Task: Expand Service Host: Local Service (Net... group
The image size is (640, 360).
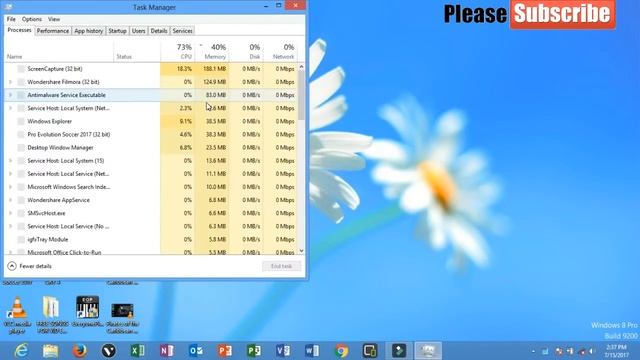Action: (11, 174)
